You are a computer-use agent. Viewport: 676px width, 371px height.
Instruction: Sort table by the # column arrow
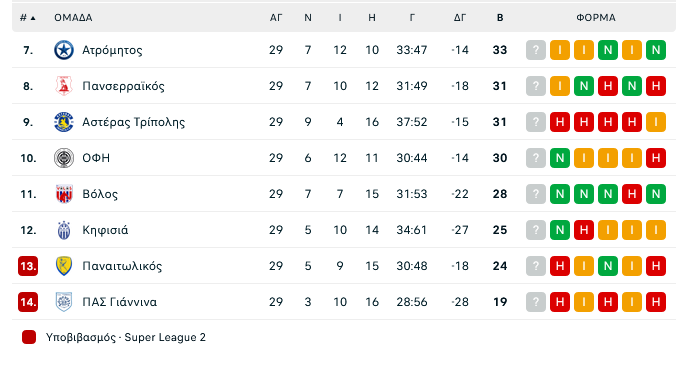click(28, 18)
